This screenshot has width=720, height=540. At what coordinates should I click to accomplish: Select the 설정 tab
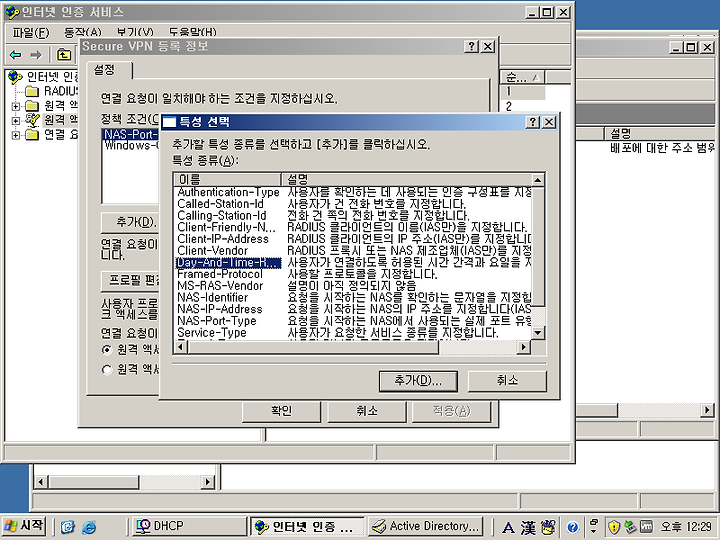coord(109,70)
